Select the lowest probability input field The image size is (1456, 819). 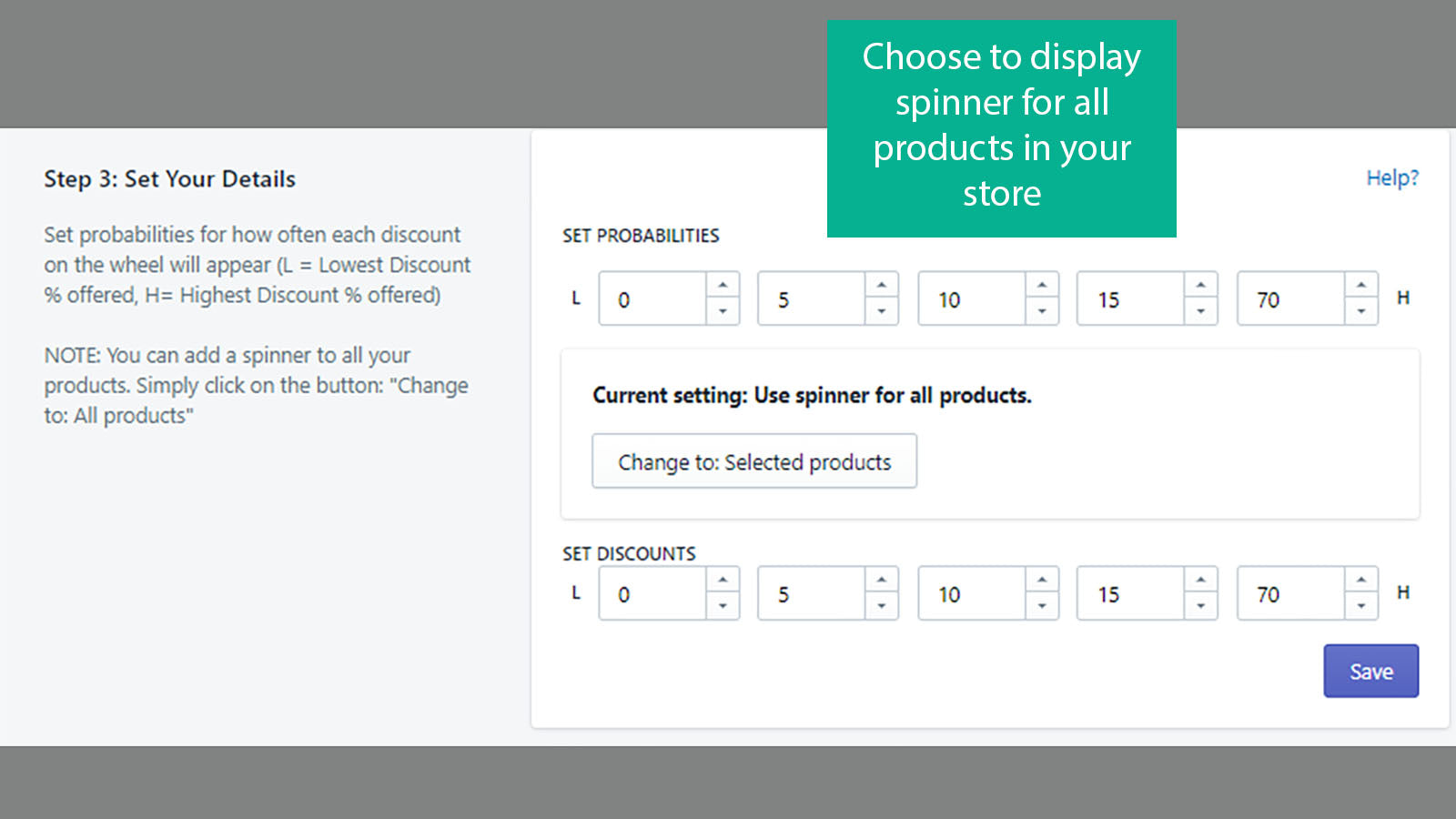click(x=651, y=298)
